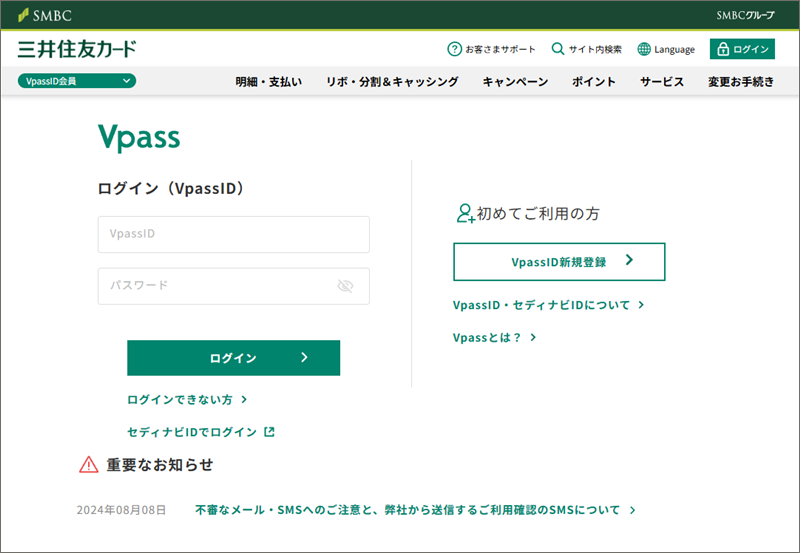Open the キャンペーン menu

pos(515,82)
